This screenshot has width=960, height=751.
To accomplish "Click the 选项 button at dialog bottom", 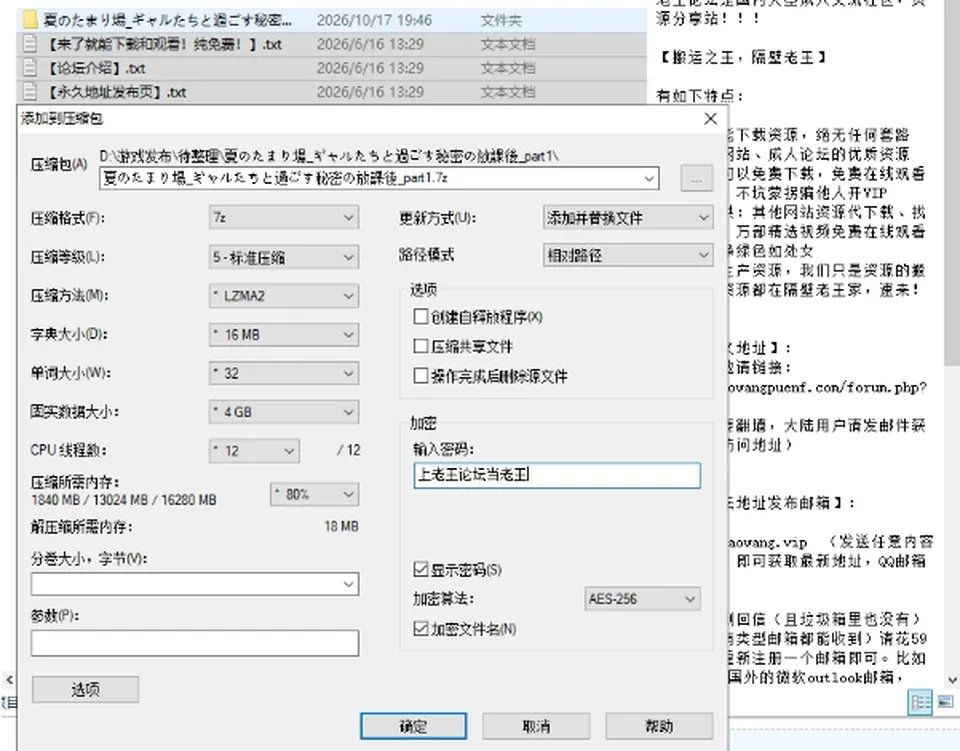I will (85, 689).
